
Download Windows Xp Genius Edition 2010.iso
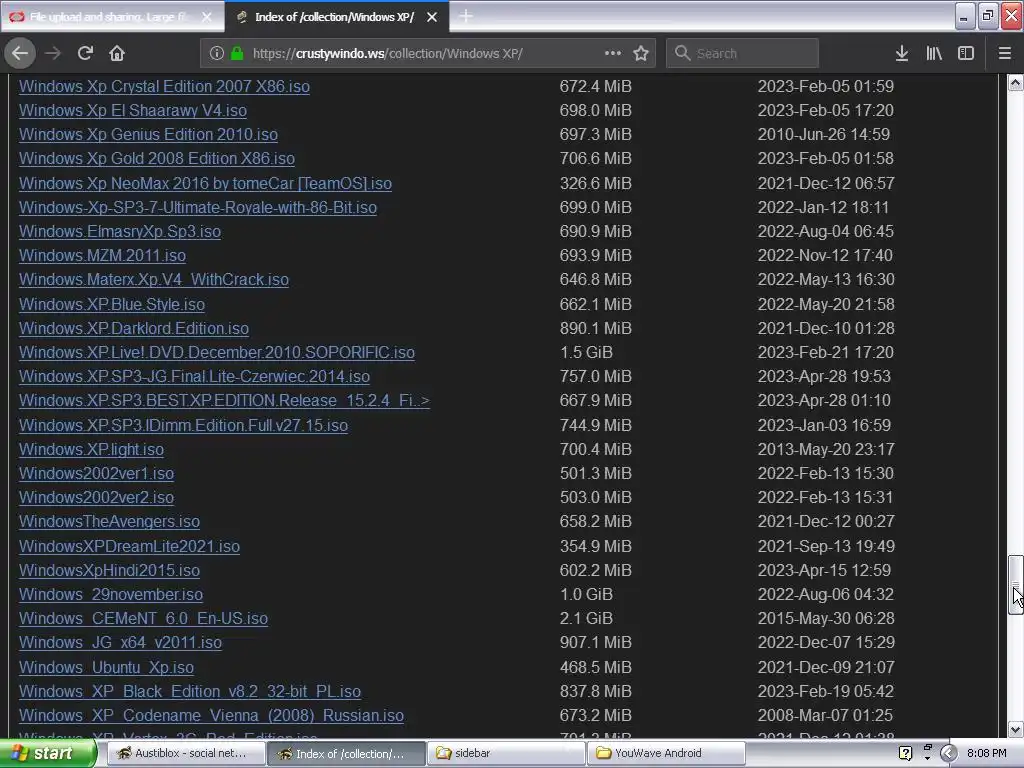[148, 135]
